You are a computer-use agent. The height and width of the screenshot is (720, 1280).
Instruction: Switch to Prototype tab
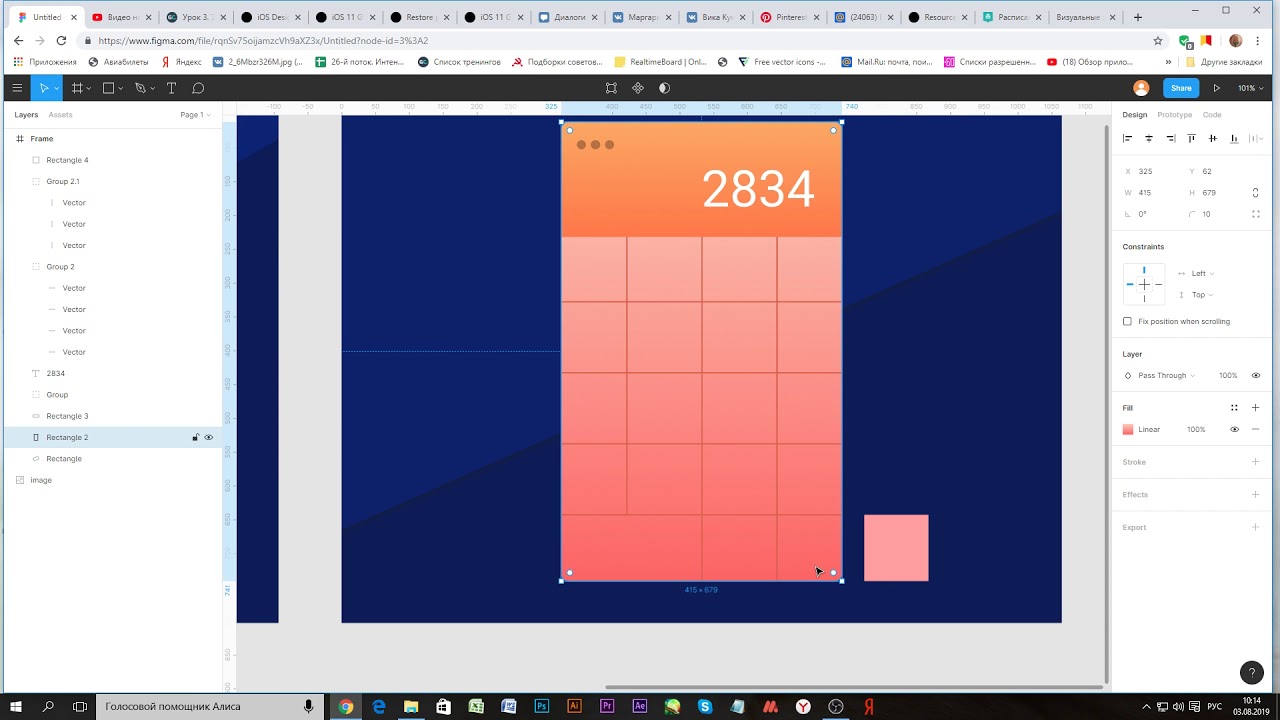tap(1174, 115)
